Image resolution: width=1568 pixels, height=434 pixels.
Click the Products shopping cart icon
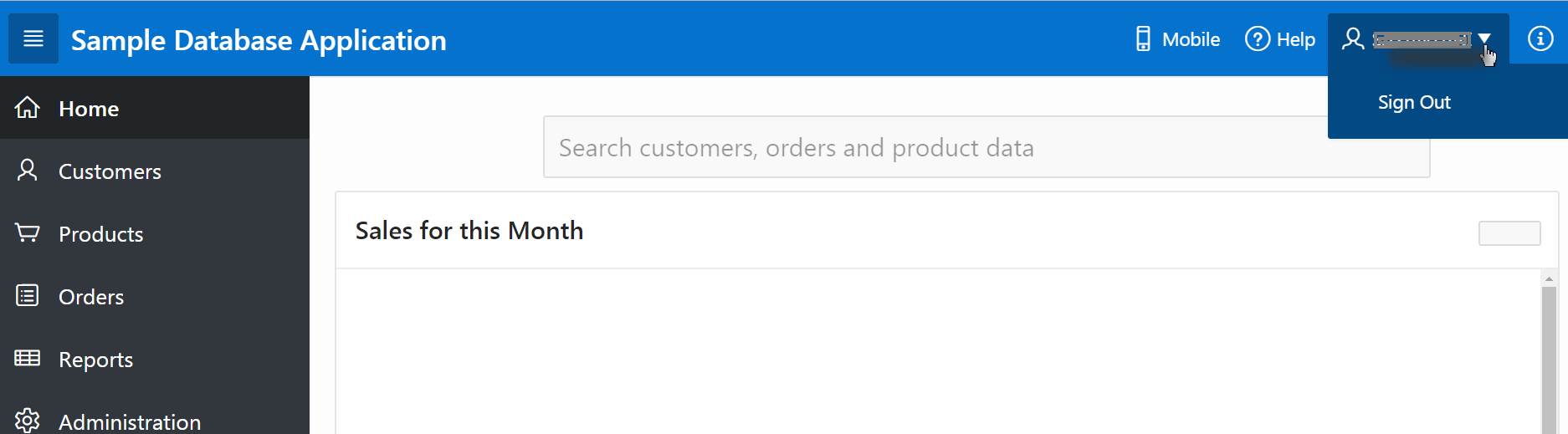(x=28, y=232)
